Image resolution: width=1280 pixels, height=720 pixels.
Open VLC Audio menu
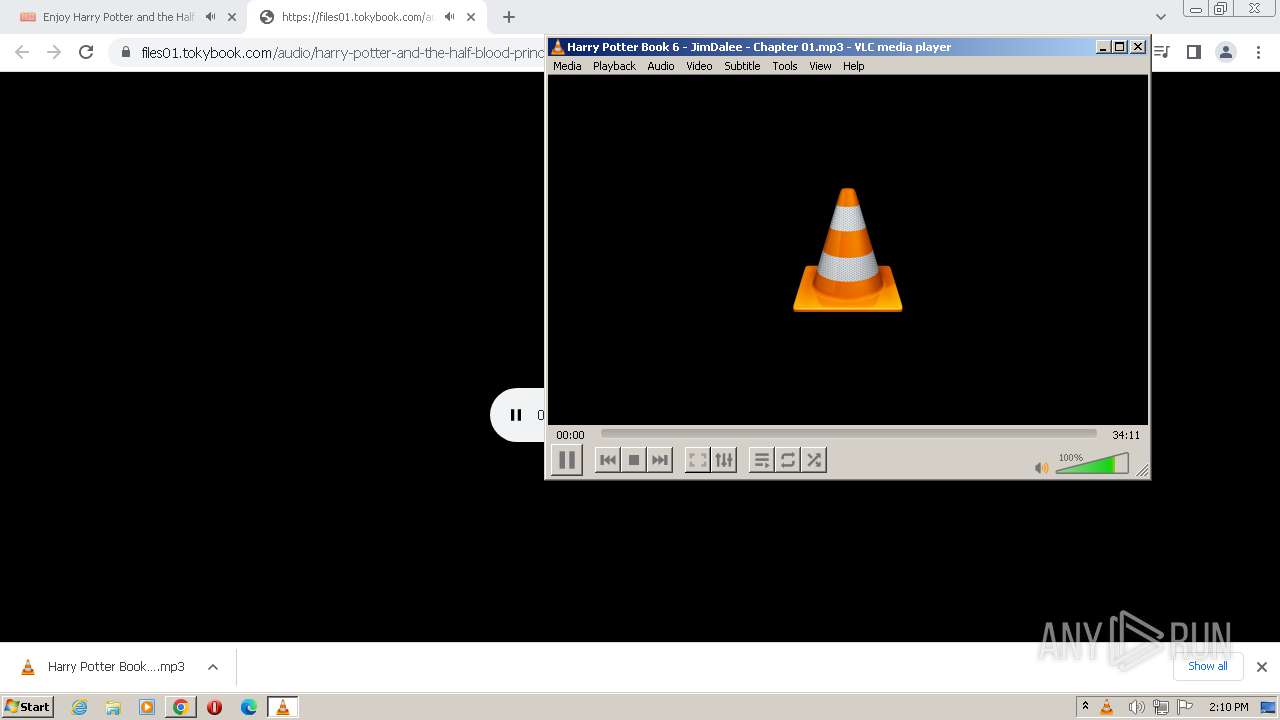tap(660, 66)
